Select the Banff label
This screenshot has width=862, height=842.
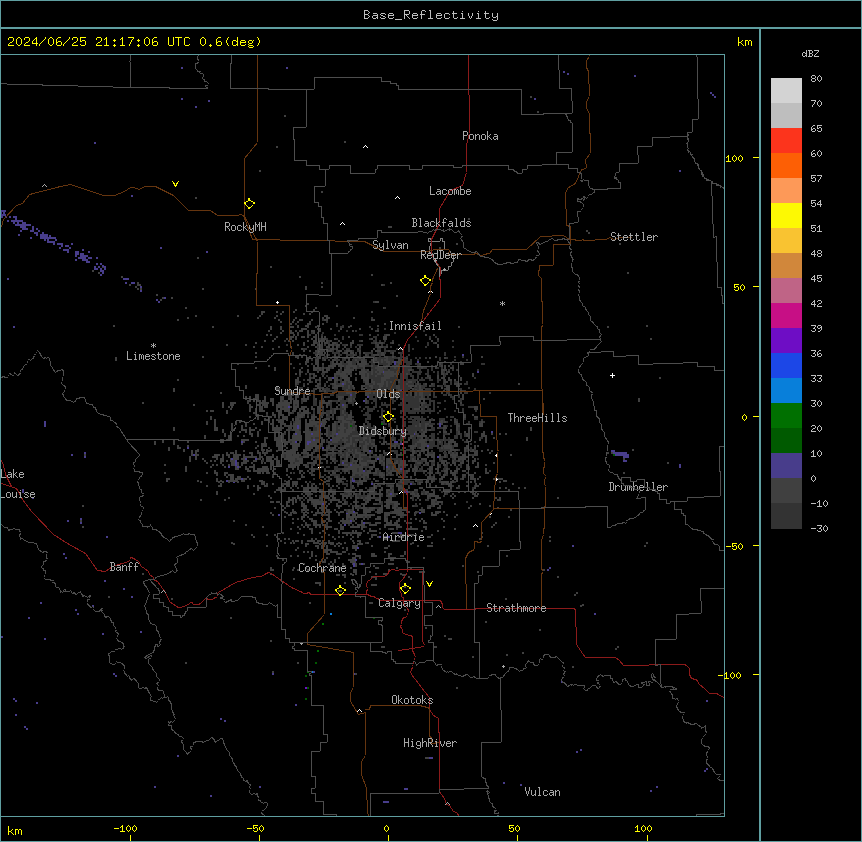point(124,567)
